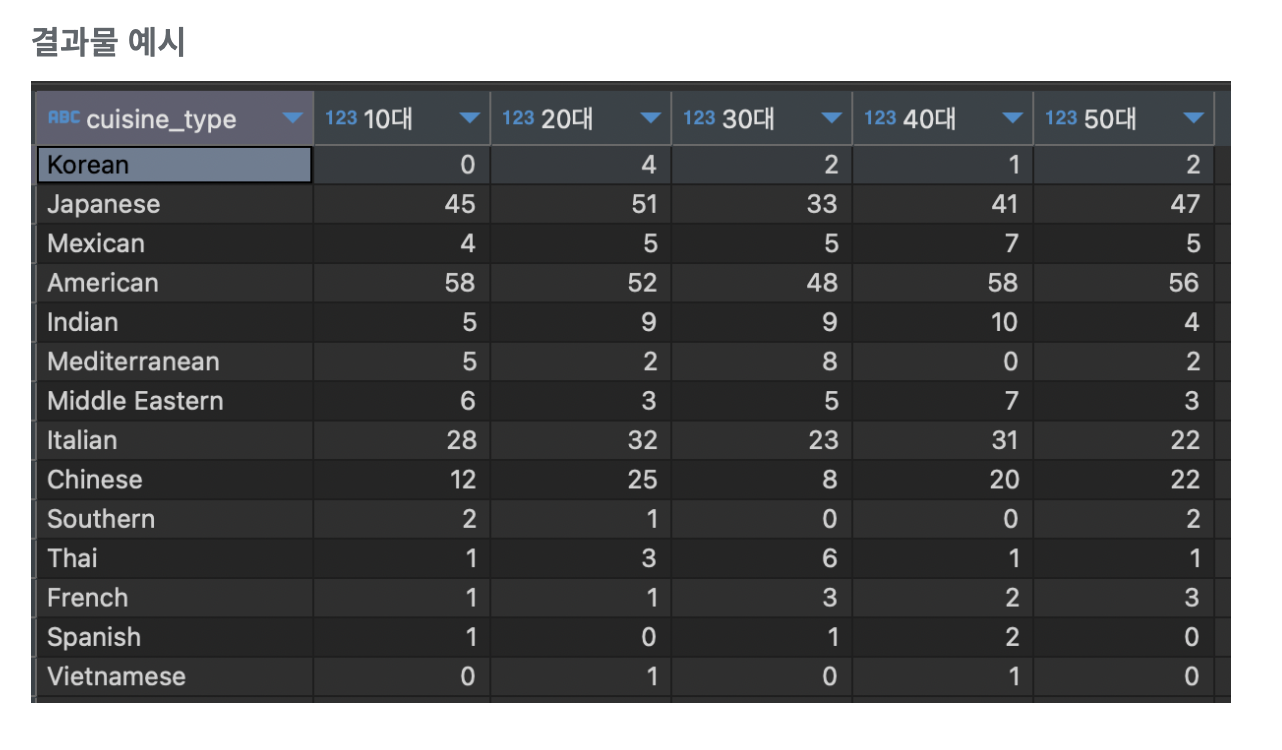Select the cuisine_type column header label
The width and height of the screenshot is (1282, 750).
(x=162, y=120)
